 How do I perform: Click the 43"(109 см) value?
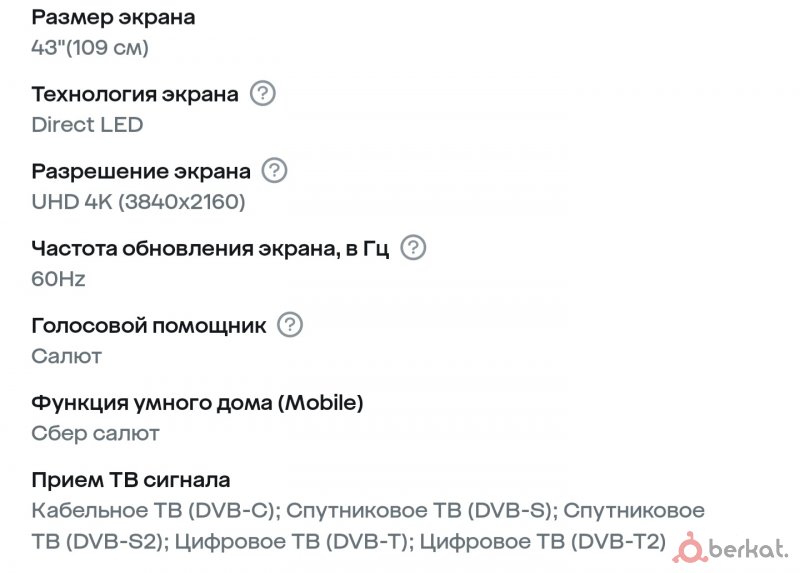90,47
